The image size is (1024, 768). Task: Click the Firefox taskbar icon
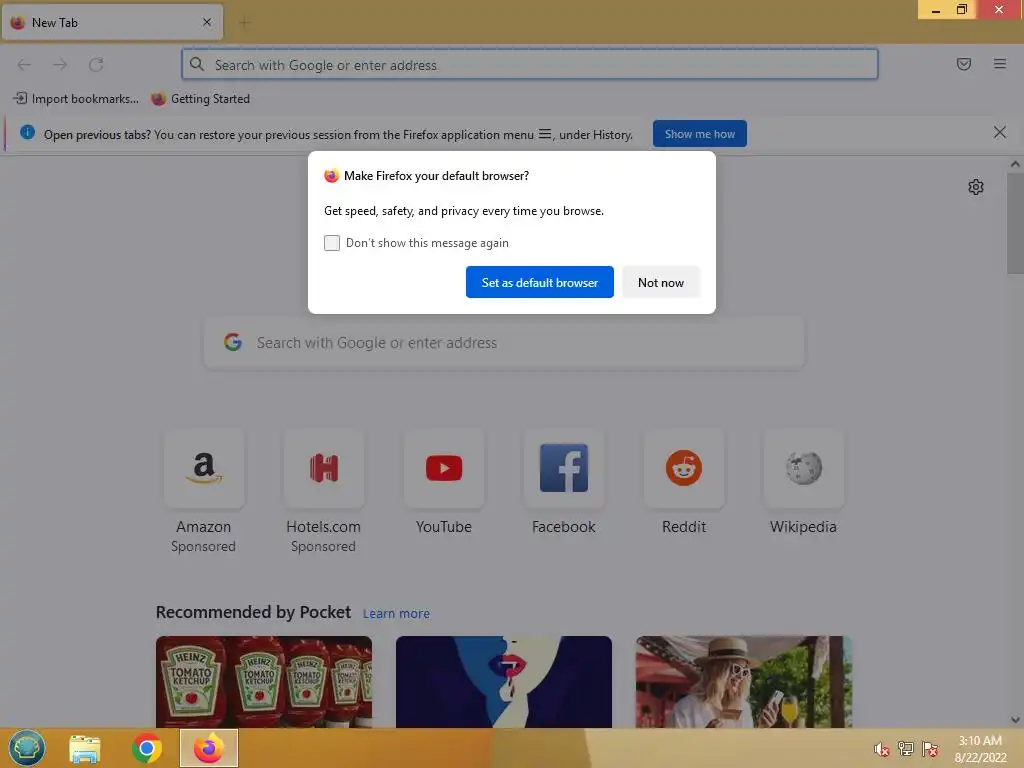pyautogui.click(x=209, y=748)
